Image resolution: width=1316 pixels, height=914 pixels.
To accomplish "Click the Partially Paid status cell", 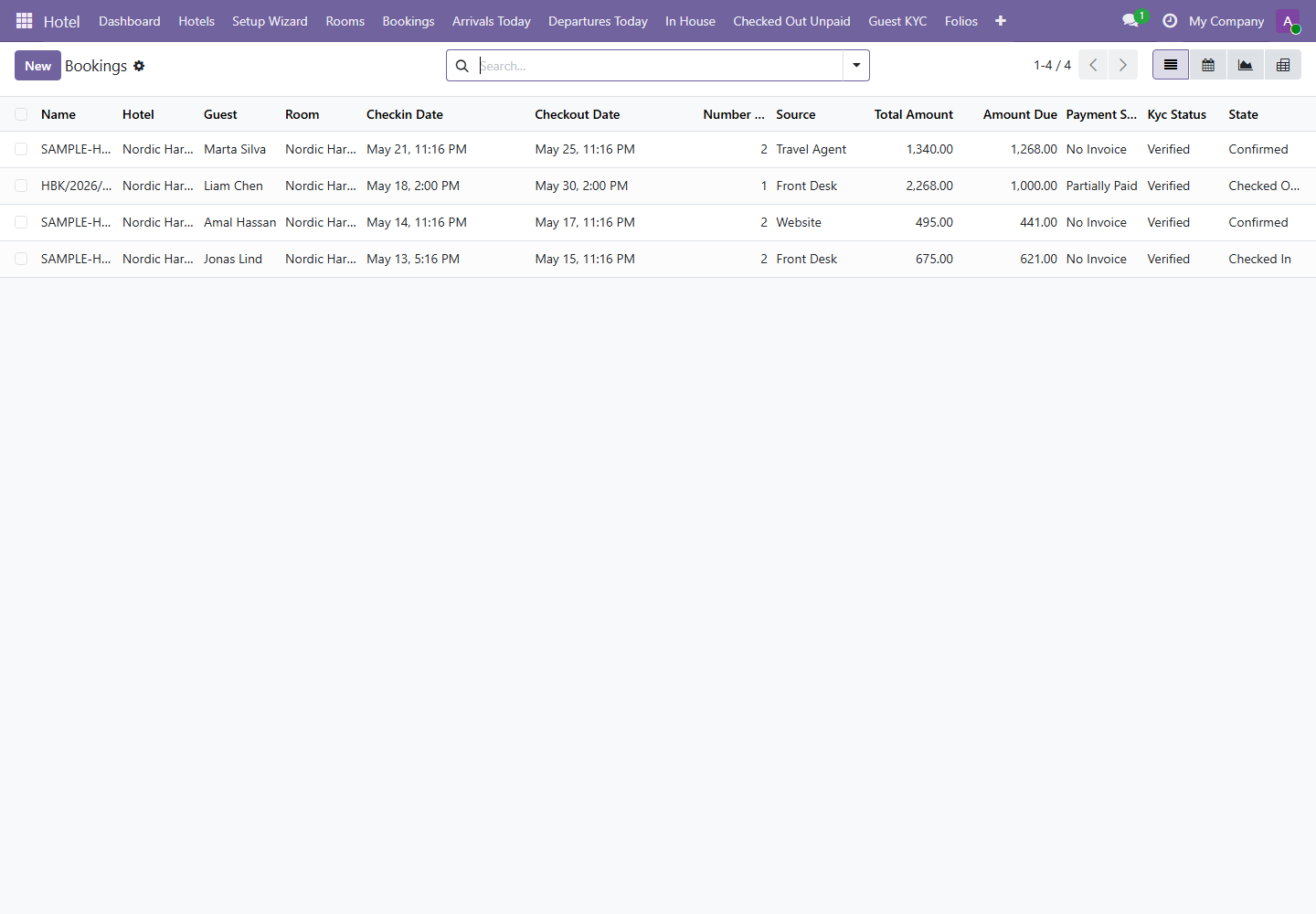I will pyautogui.click(x=1102, y=186).
